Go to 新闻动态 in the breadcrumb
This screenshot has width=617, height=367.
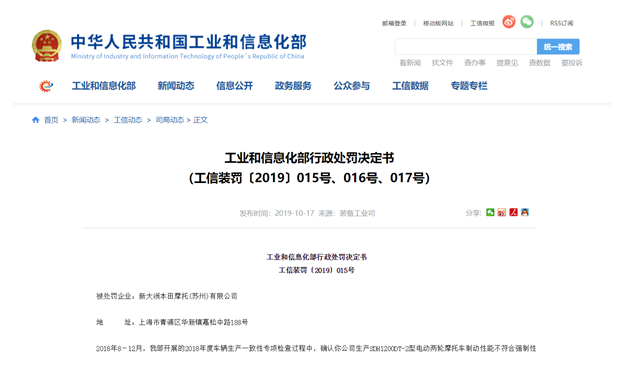pos(86,120)
